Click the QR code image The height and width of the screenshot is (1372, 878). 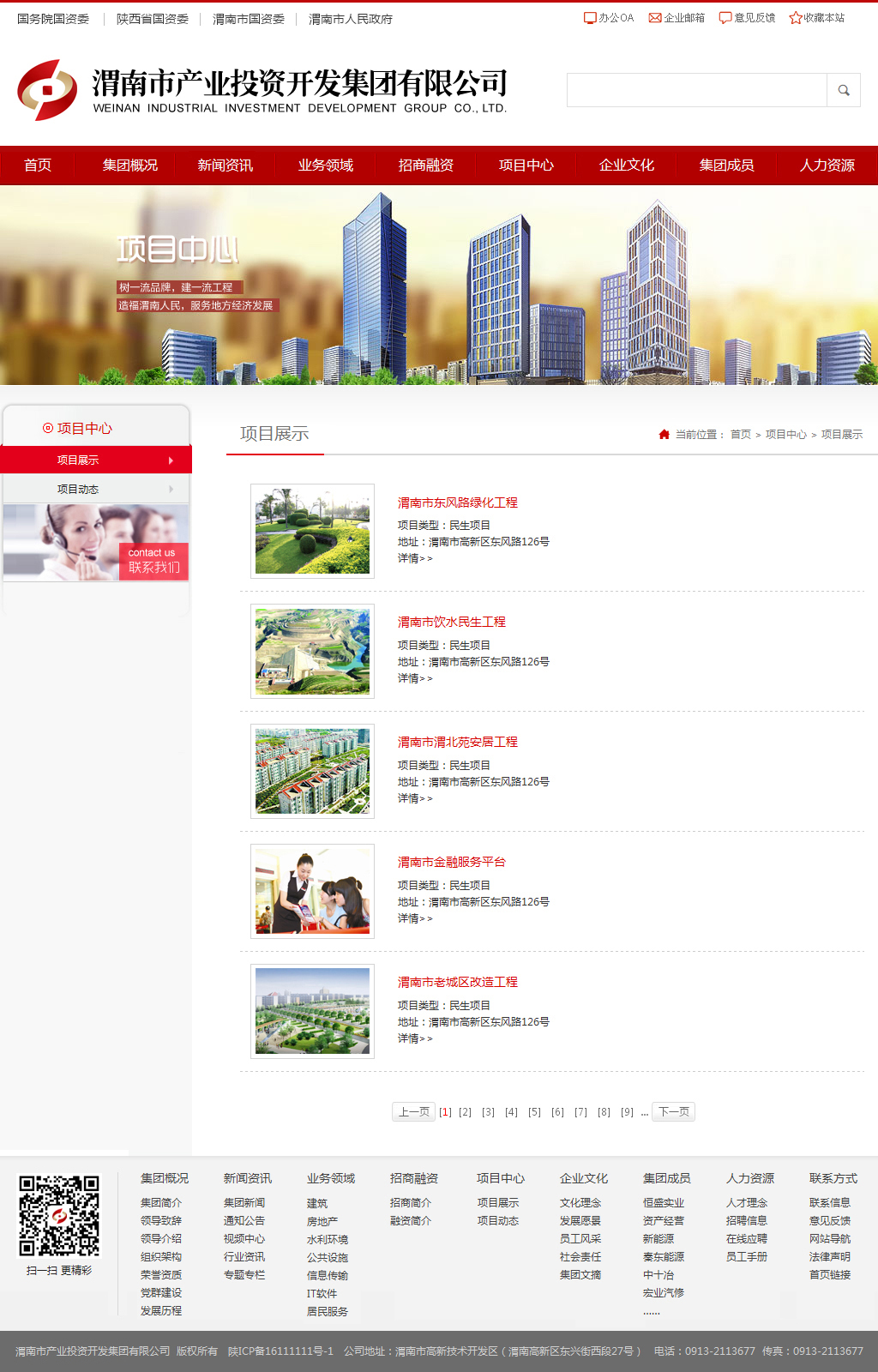click(x=59, y=1216)
